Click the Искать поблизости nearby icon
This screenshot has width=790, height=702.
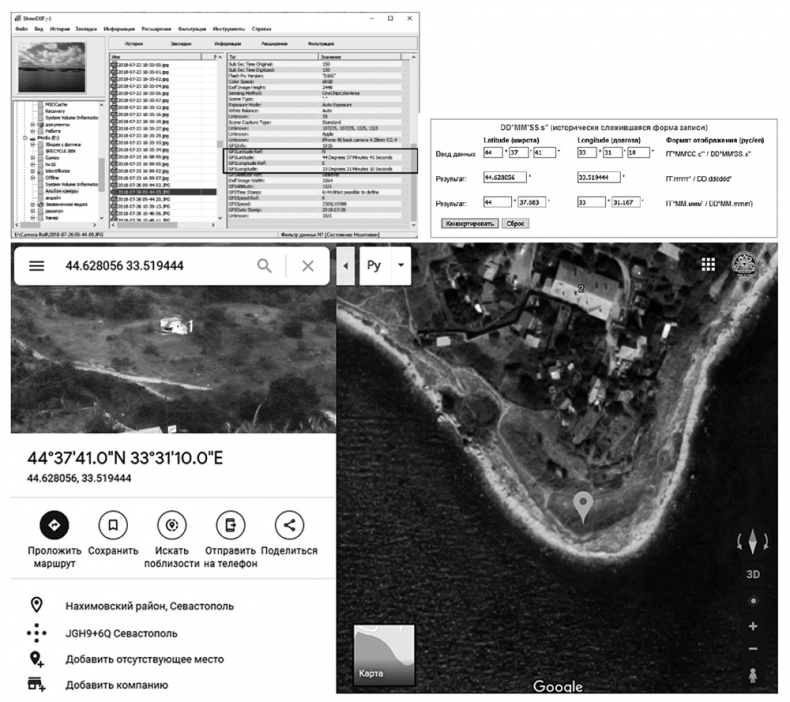172,524
